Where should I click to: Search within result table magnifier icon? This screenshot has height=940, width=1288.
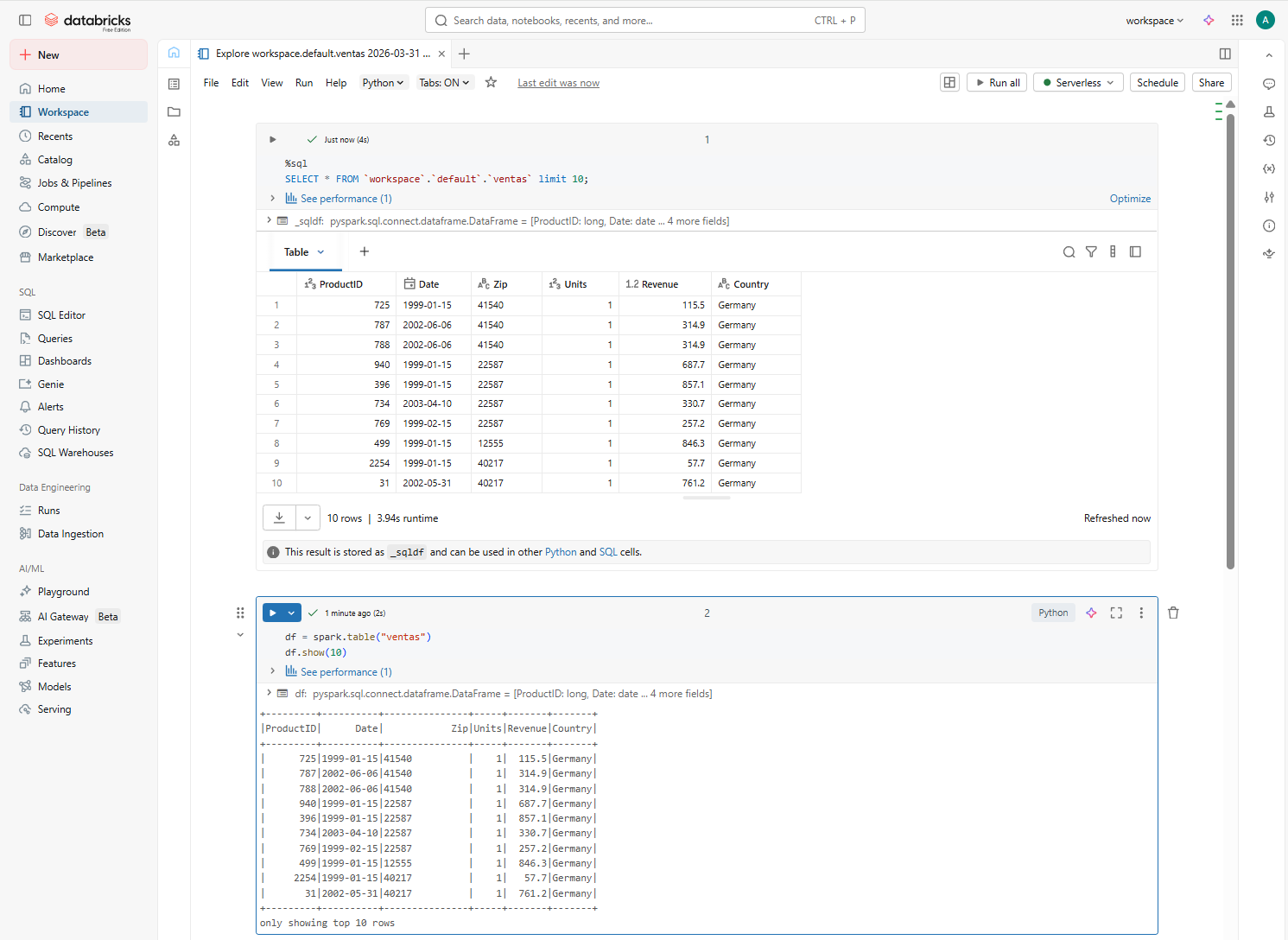point(1069,251)
